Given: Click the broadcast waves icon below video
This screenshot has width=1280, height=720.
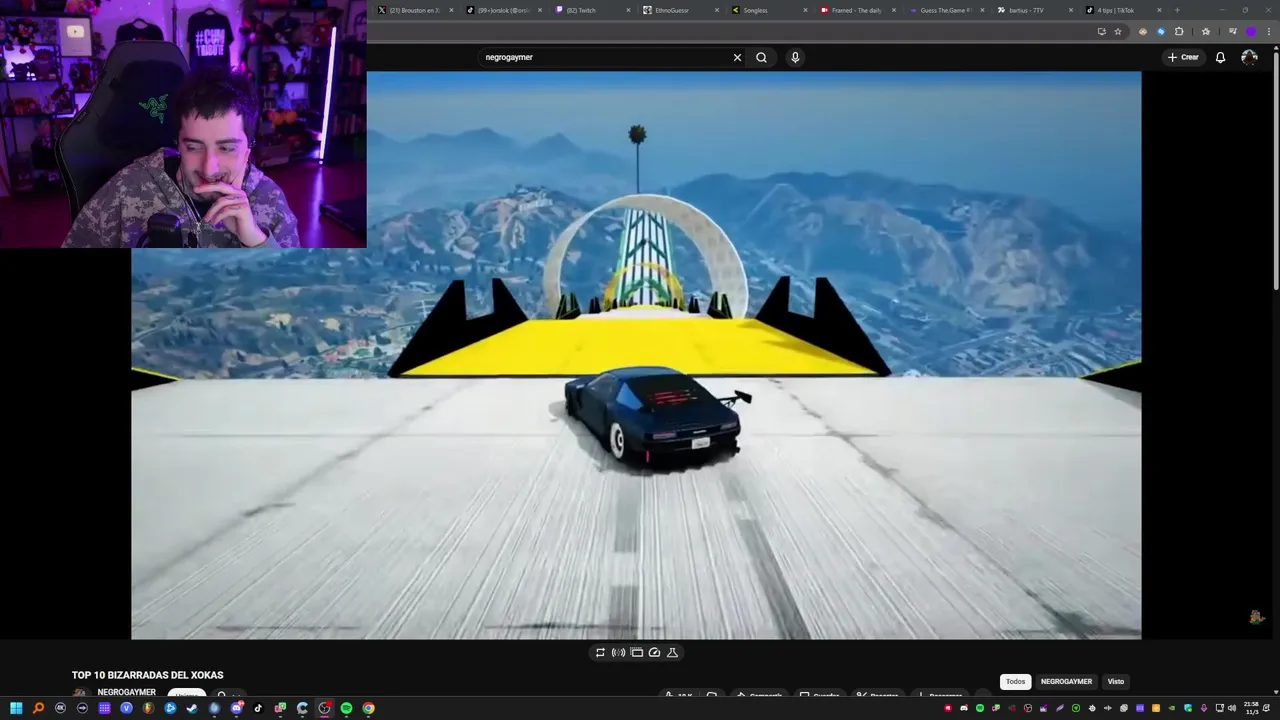Looking at the screenshot, I should pyautogui.click(x=618, y=652).
